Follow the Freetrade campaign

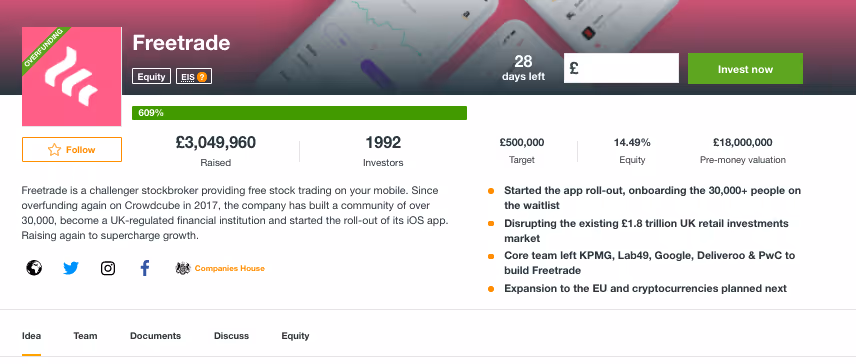tap(72, 150)
